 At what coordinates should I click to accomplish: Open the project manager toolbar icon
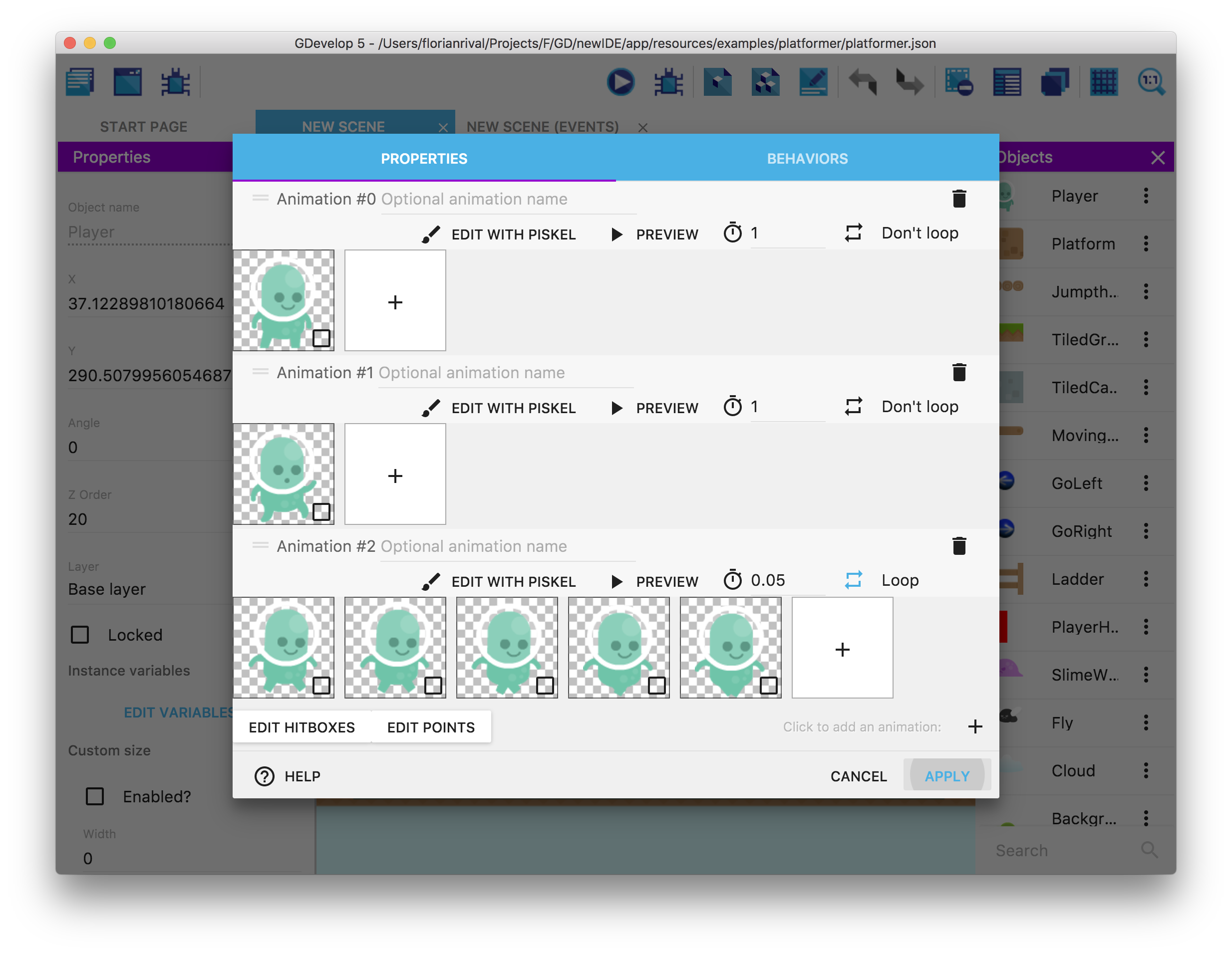pos(80,82)
